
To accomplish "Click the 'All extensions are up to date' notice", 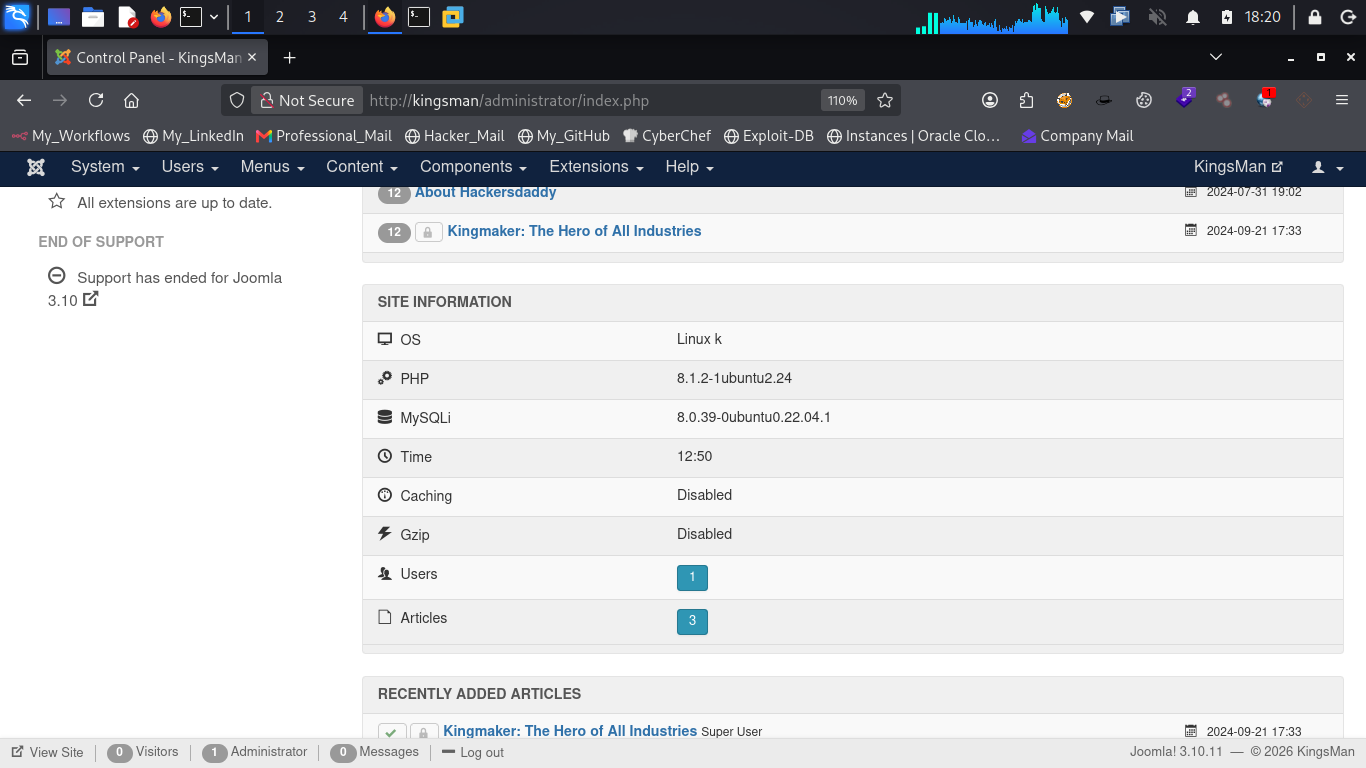I will (x=174, y=202).
